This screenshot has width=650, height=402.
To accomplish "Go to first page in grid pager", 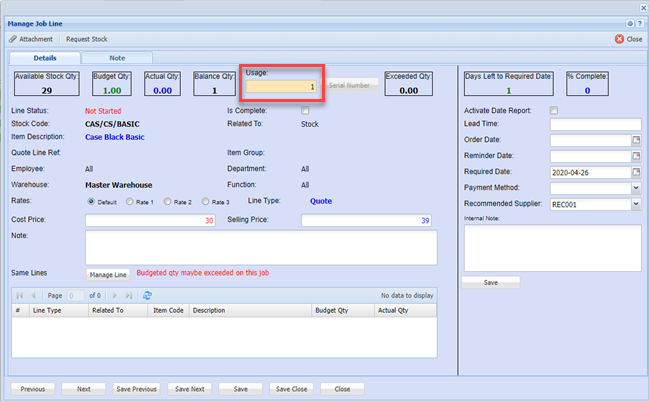I will point(18,295).
